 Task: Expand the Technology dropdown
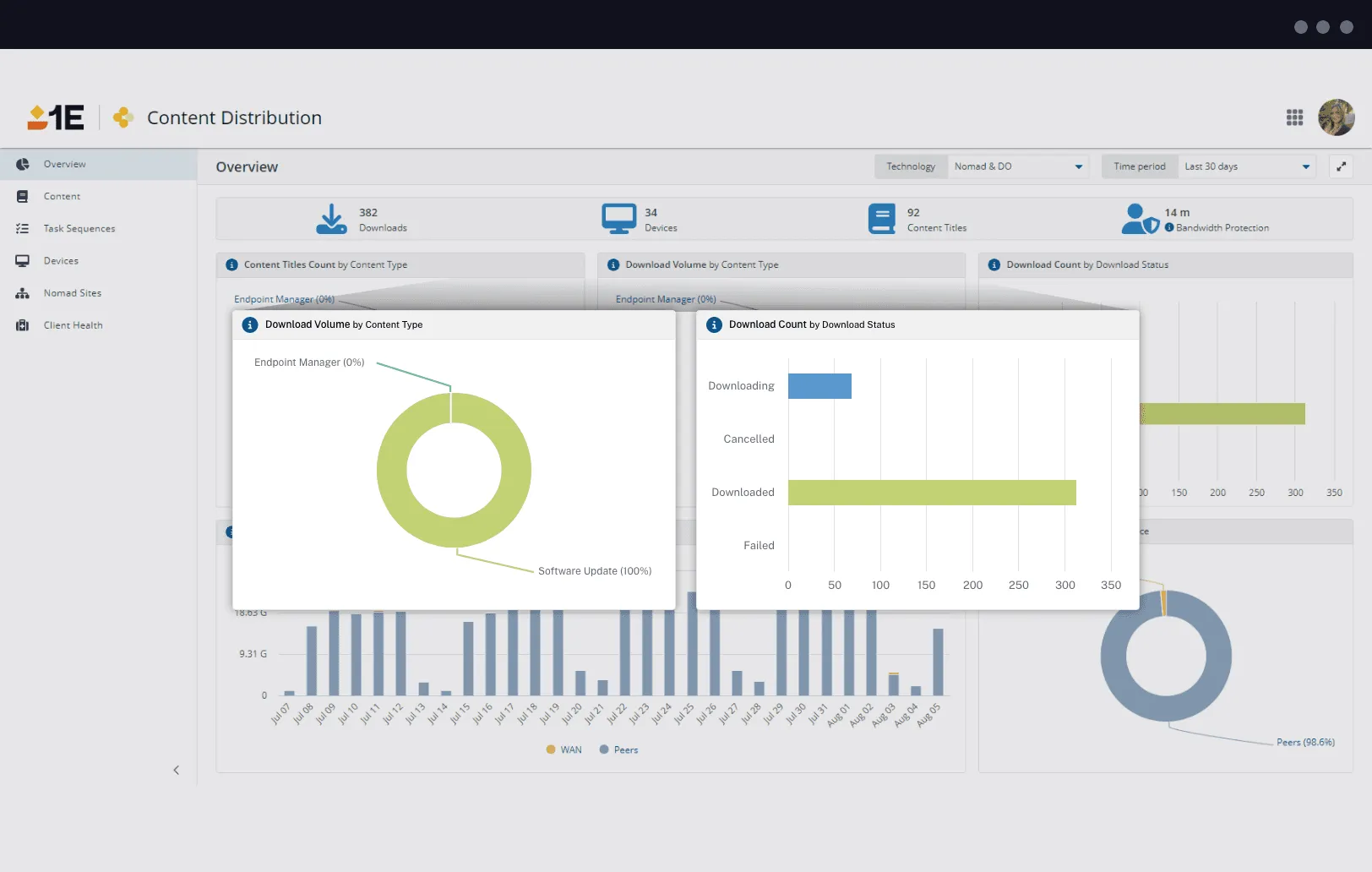(x=1017, y=166)
